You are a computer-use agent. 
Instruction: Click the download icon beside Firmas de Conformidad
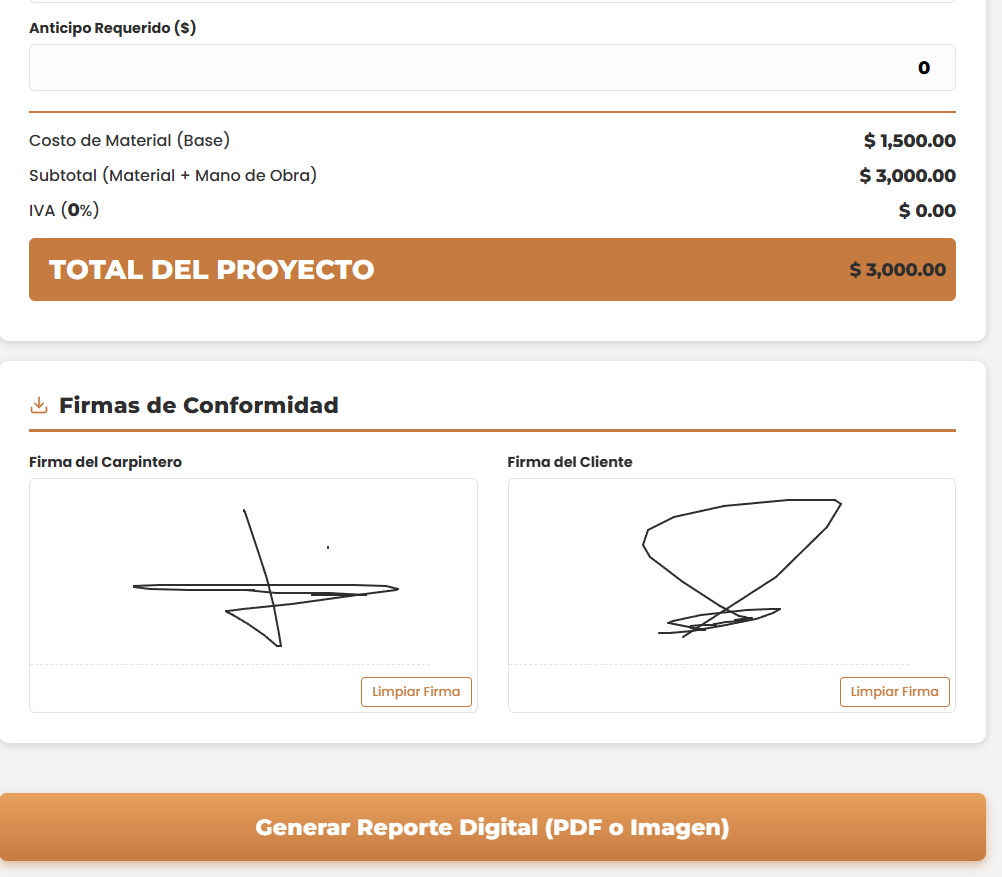(x=39, y=405)
